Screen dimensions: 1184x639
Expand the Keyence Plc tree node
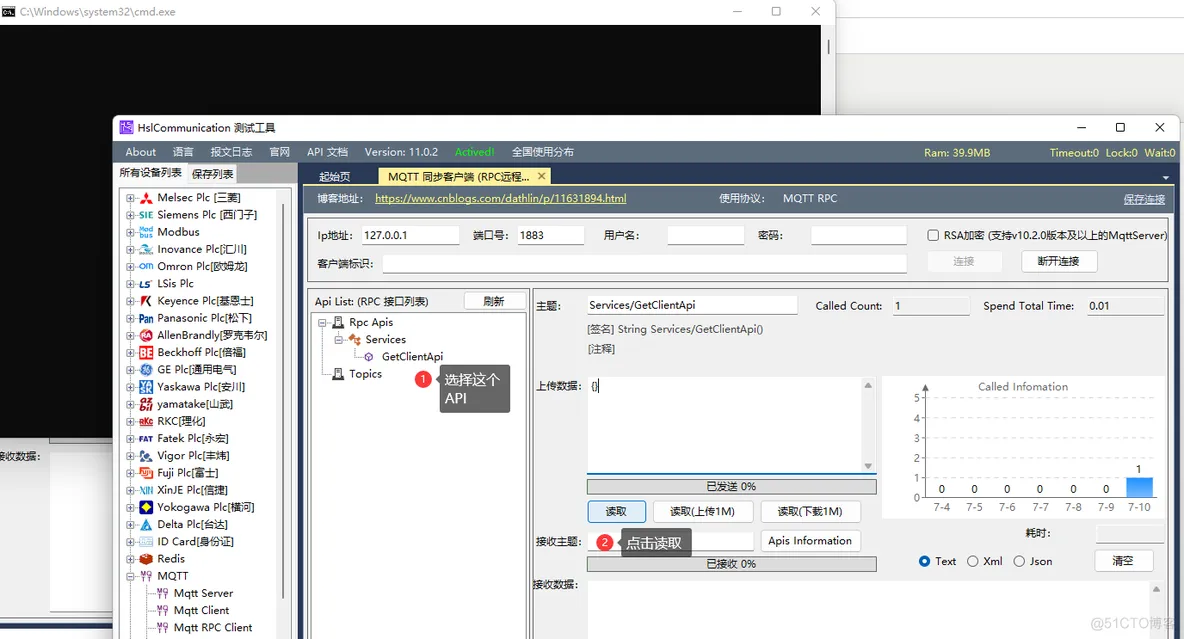131,301
